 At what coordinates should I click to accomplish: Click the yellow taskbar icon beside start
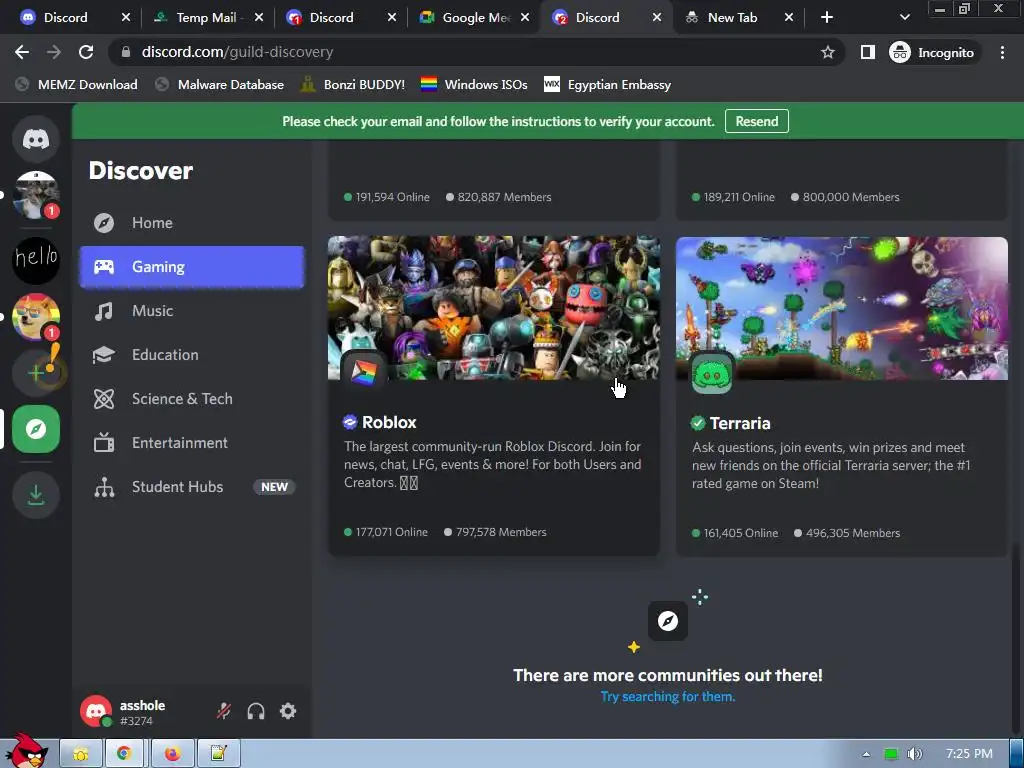(81, 754)
